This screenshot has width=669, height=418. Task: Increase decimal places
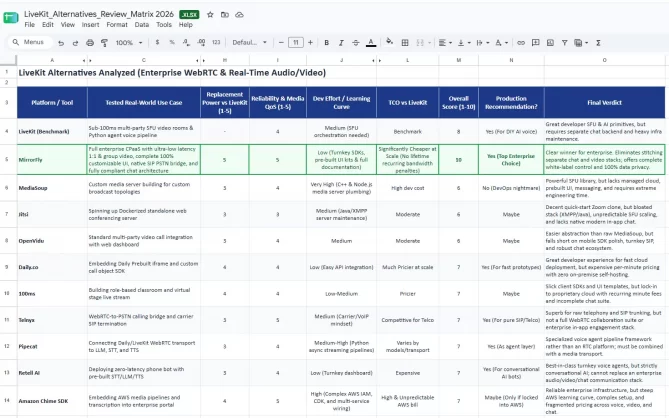[201, 42]
